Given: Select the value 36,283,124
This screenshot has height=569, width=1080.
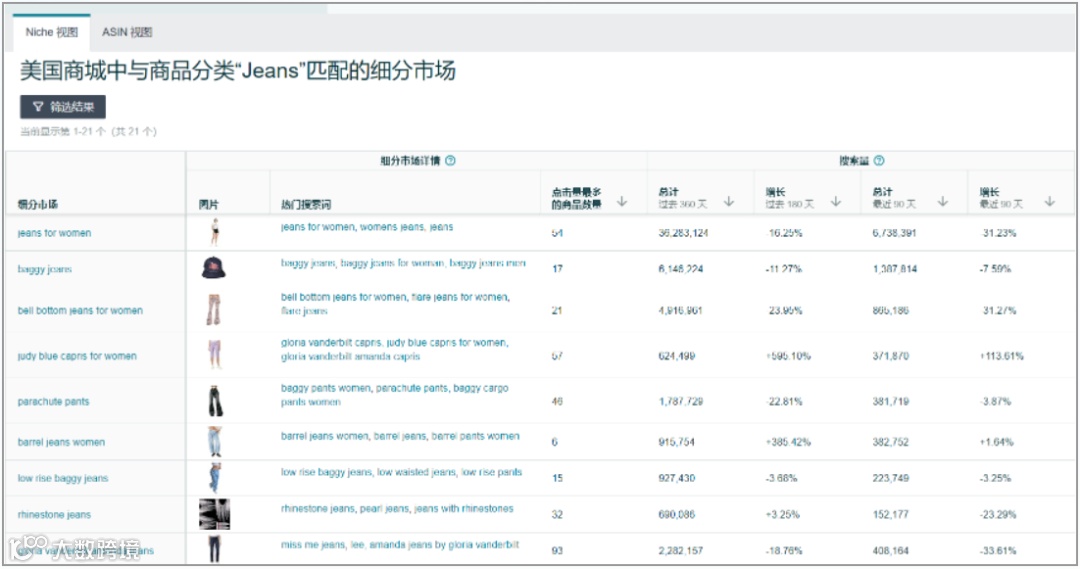Looking at the screenshot, I should click(683, 233).
